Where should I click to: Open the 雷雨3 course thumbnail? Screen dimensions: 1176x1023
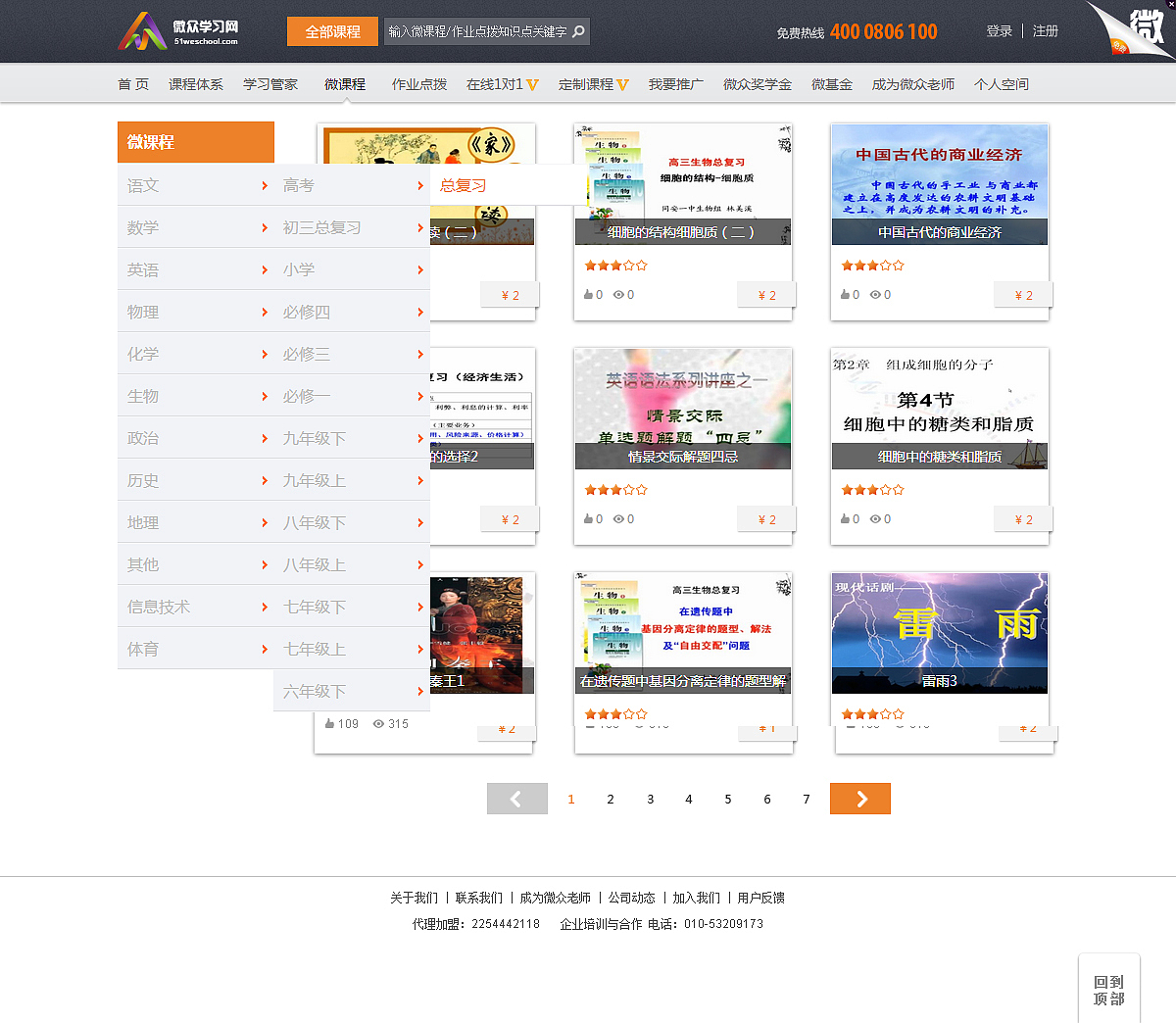click(940, 633)
